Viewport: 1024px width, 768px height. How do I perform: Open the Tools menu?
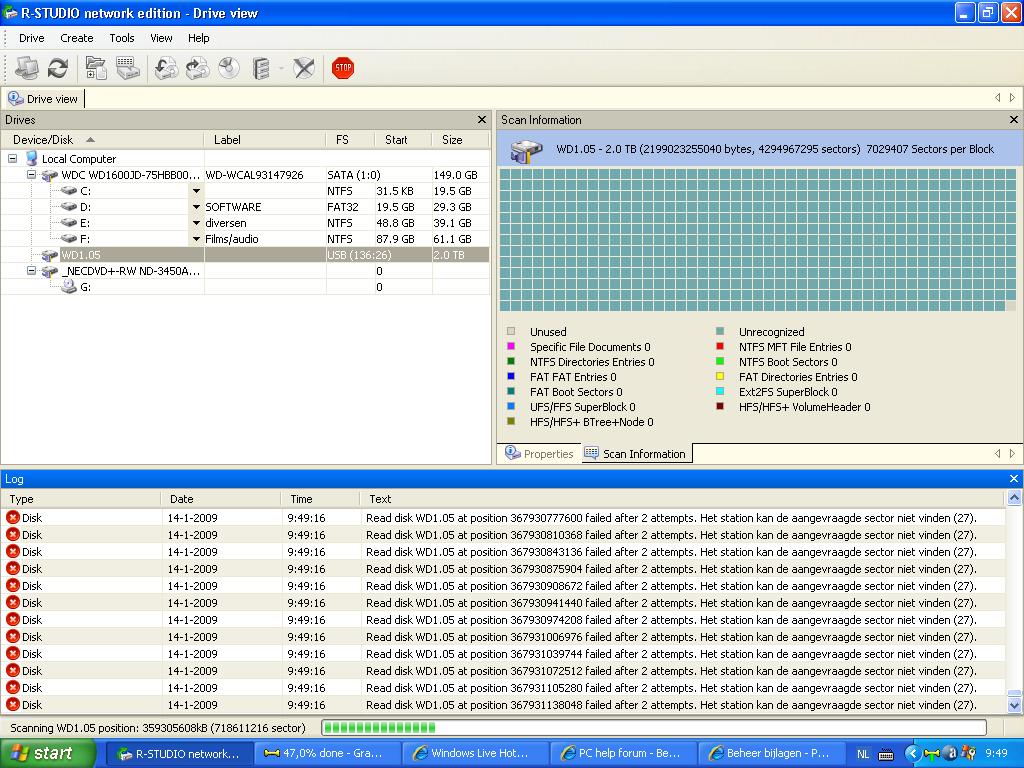[x=121, y=38]
